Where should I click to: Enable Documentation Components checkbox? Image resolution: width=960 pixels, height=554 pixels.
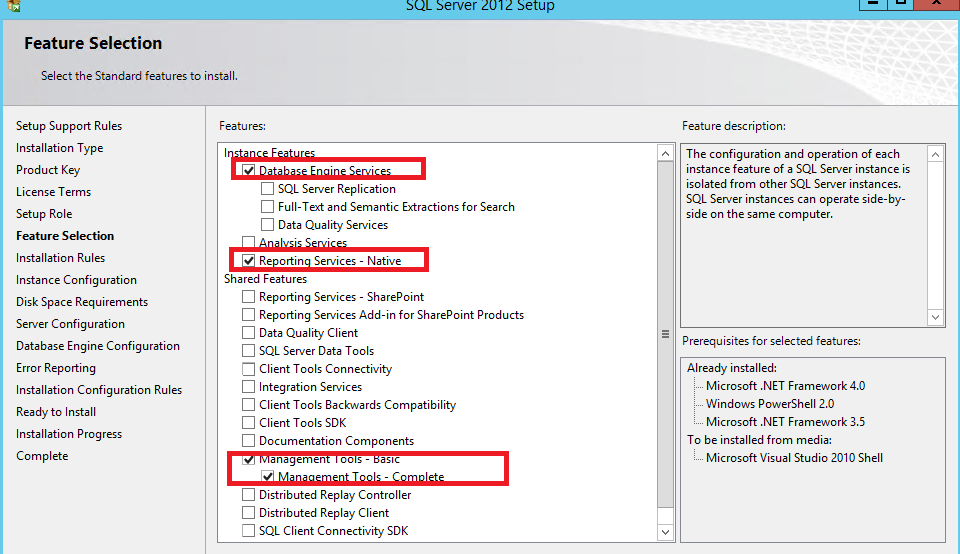tap(249, 441)
